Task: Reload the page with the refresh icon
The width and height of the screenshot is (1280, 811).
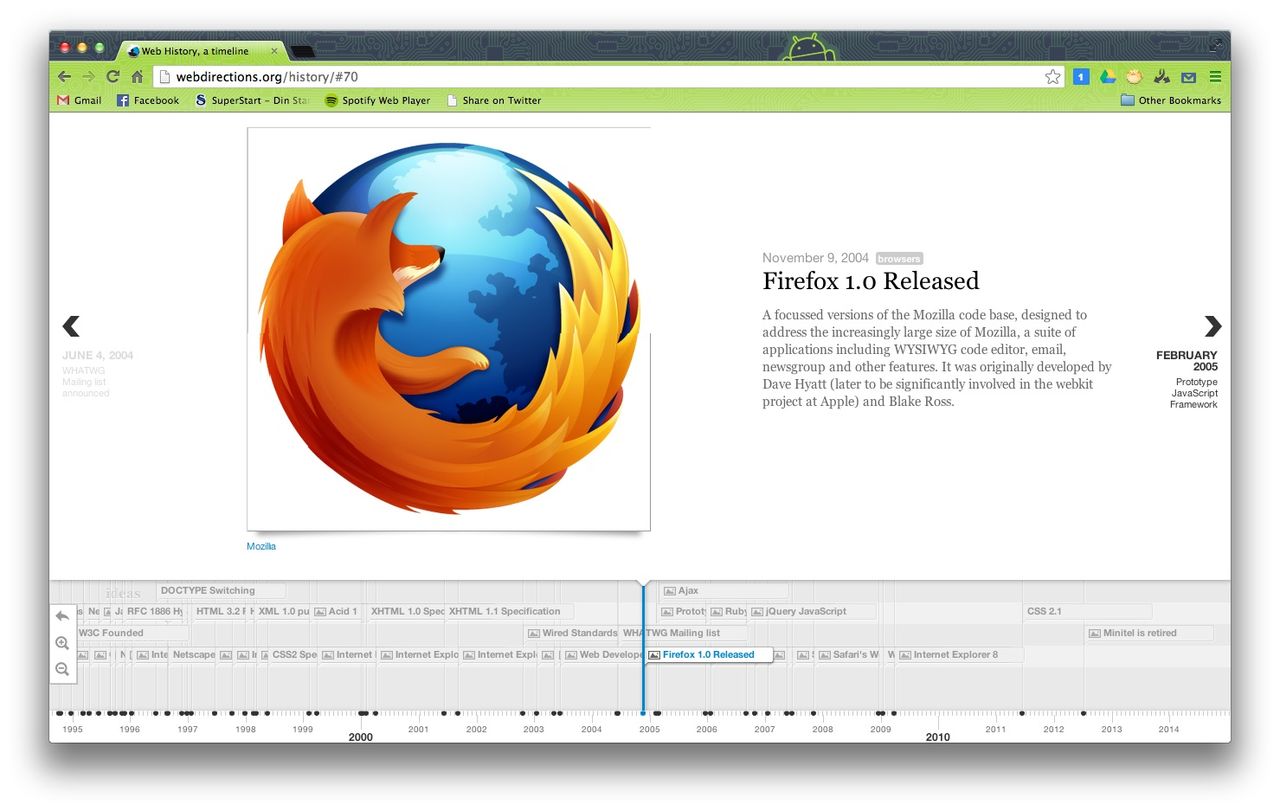Action: tap(113, 77)
